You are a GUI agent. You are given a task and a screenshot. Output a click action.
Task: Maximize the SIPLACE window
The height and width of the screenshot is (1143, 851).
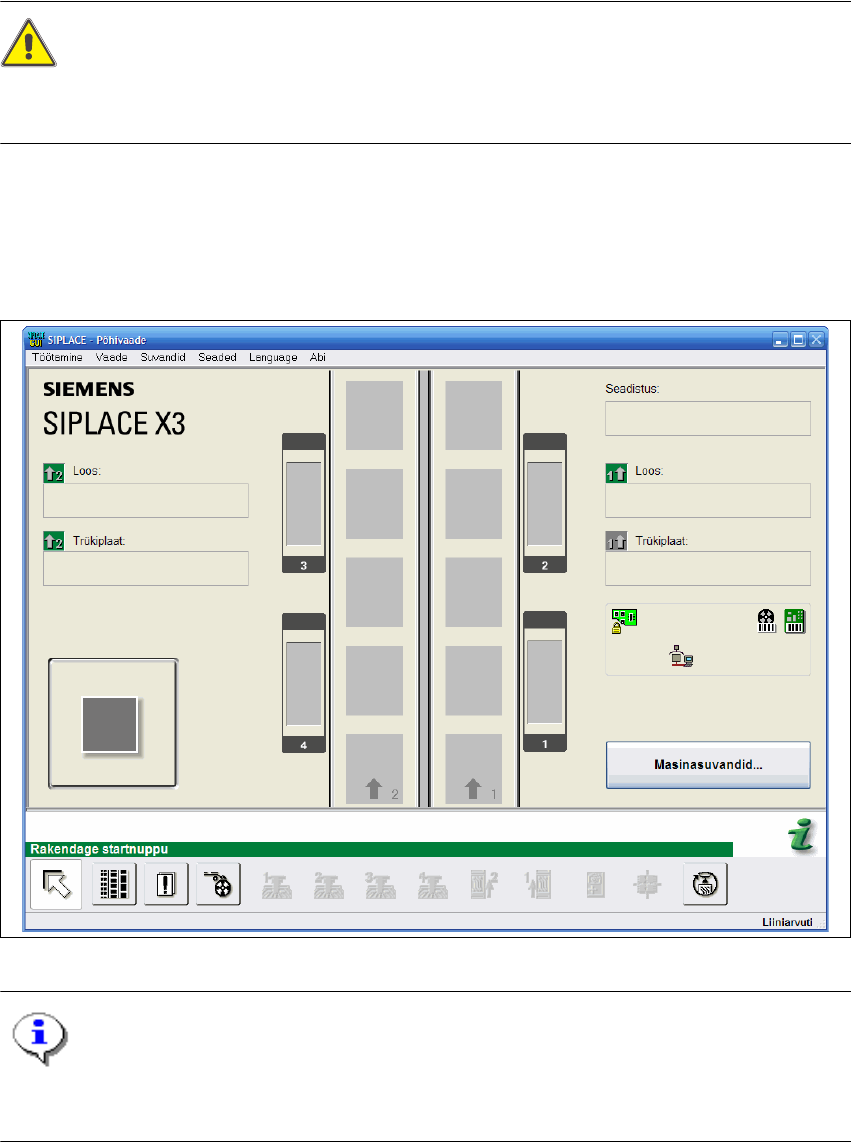coord(798,340)
